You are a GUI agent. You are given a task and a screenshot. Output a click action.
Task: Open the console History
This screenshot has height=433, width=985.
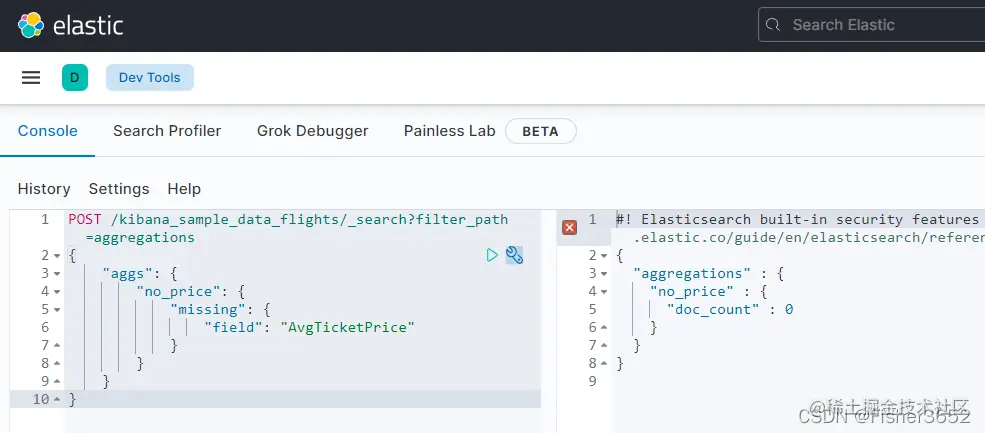pos(44,189)
